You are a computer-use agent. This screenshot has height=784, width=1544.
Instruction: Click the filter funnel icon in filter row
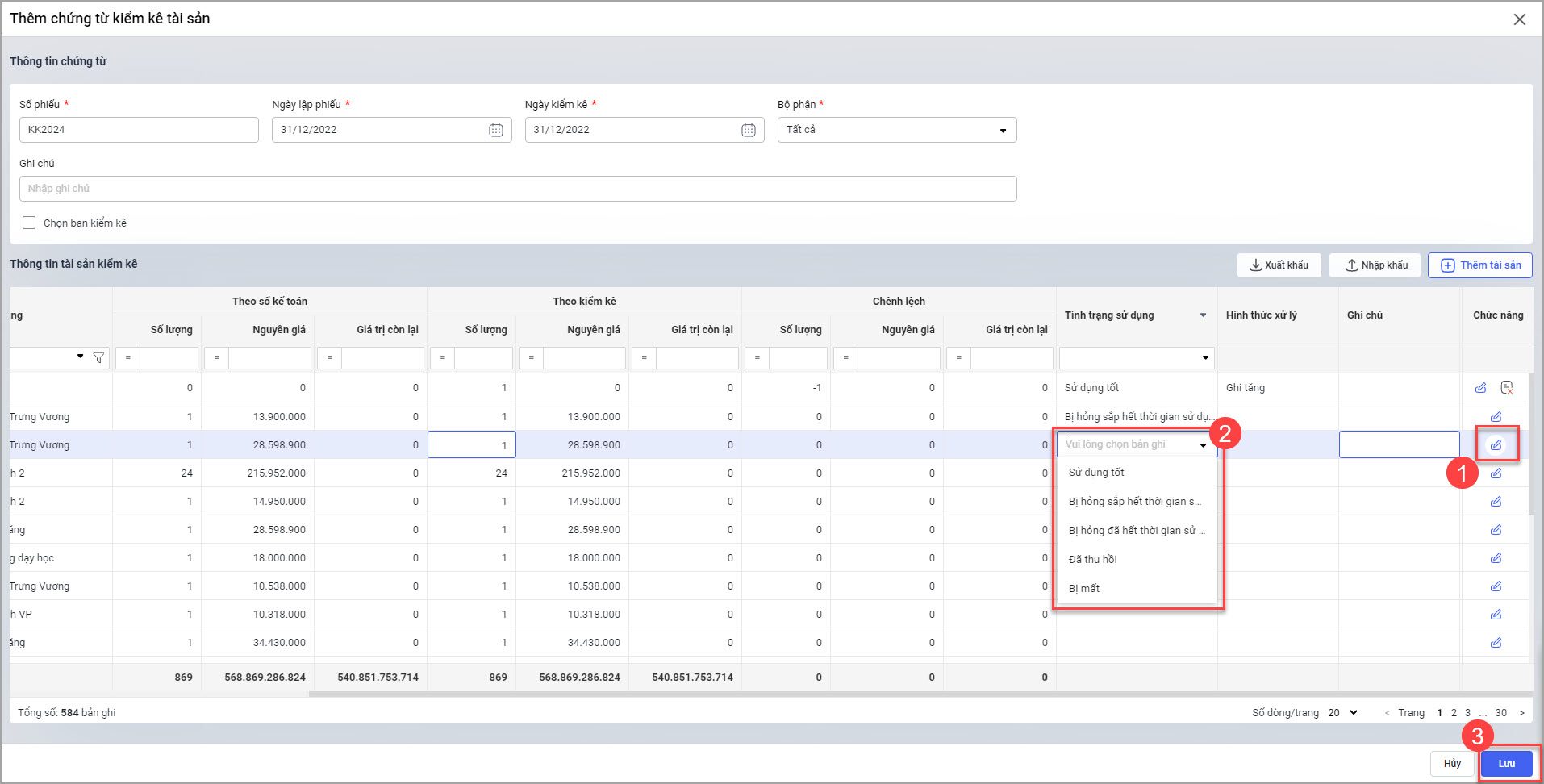point(98,357)
